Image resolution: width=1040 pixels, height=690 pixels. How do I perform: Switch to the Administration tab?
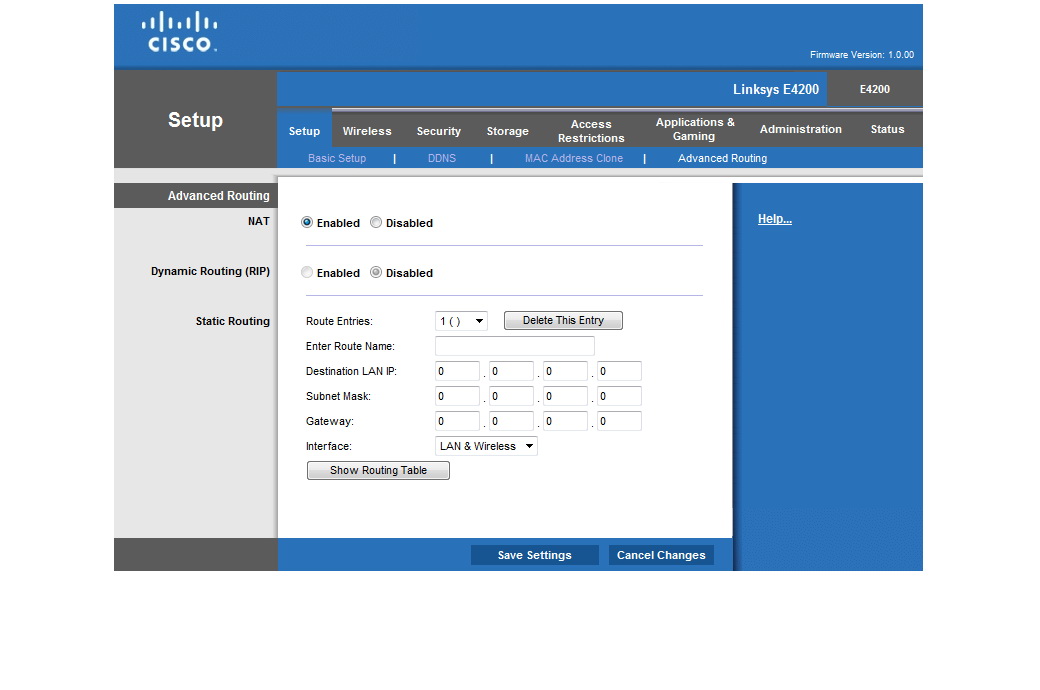[x=800, y=129]
